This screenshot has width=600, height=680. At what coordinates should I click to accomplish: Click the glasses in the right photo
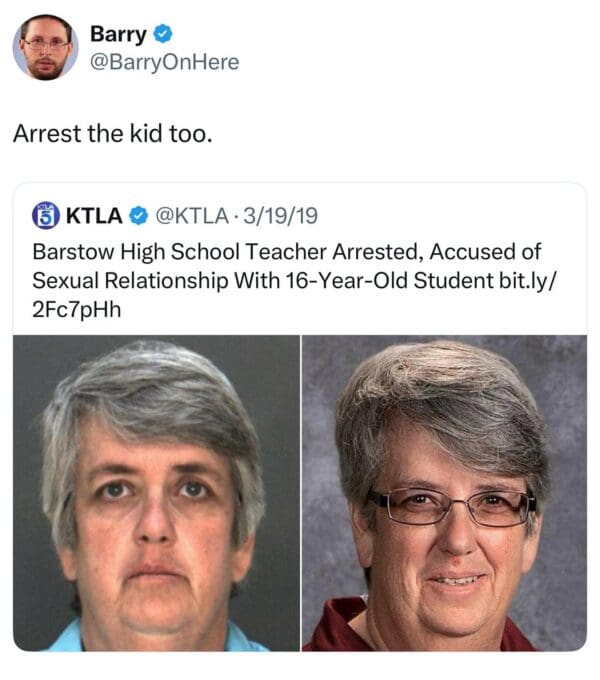coord(452,505)
